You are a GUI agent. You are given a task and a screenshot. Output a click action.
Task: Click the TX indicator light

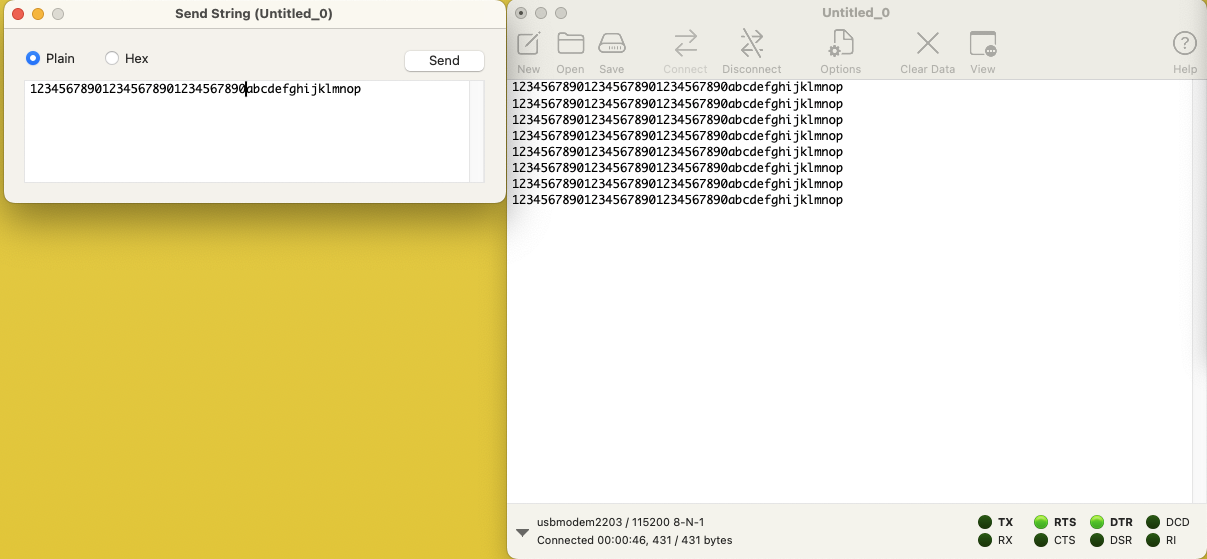tap(985, 522)
